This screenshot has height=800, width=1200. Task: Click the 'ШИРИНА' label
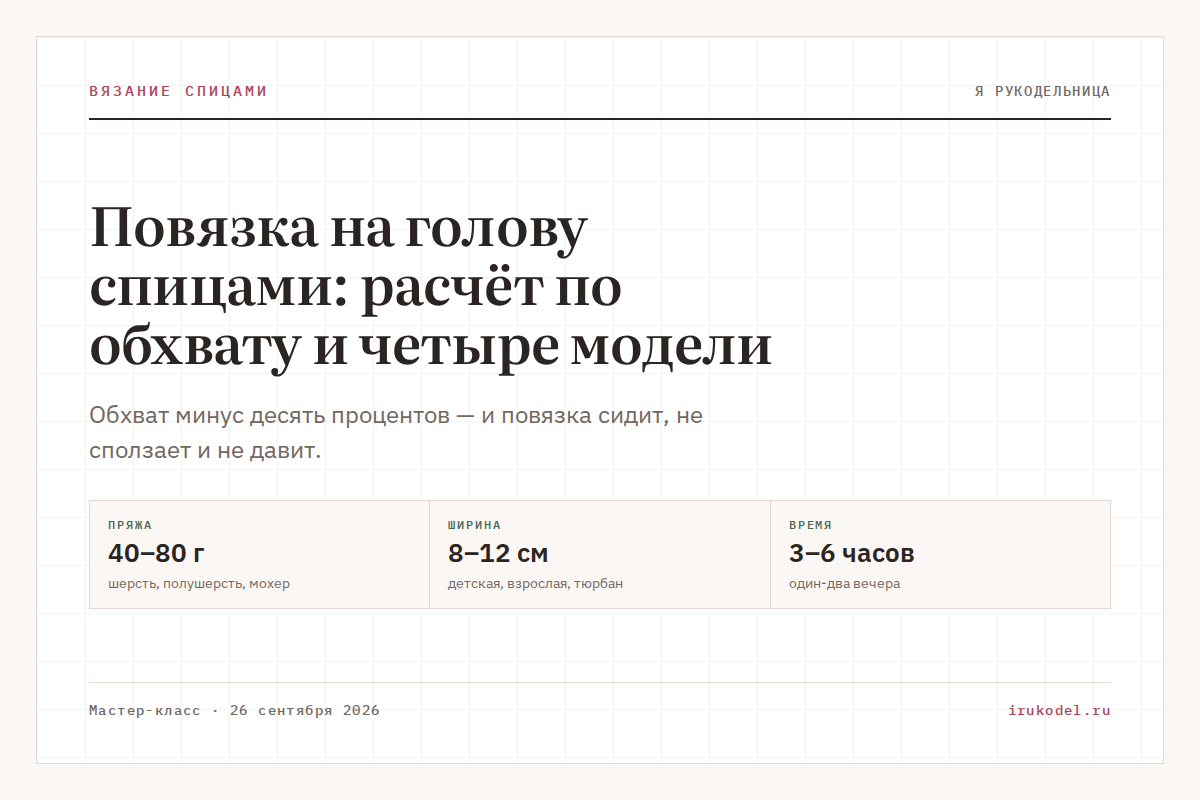(474, 525)
